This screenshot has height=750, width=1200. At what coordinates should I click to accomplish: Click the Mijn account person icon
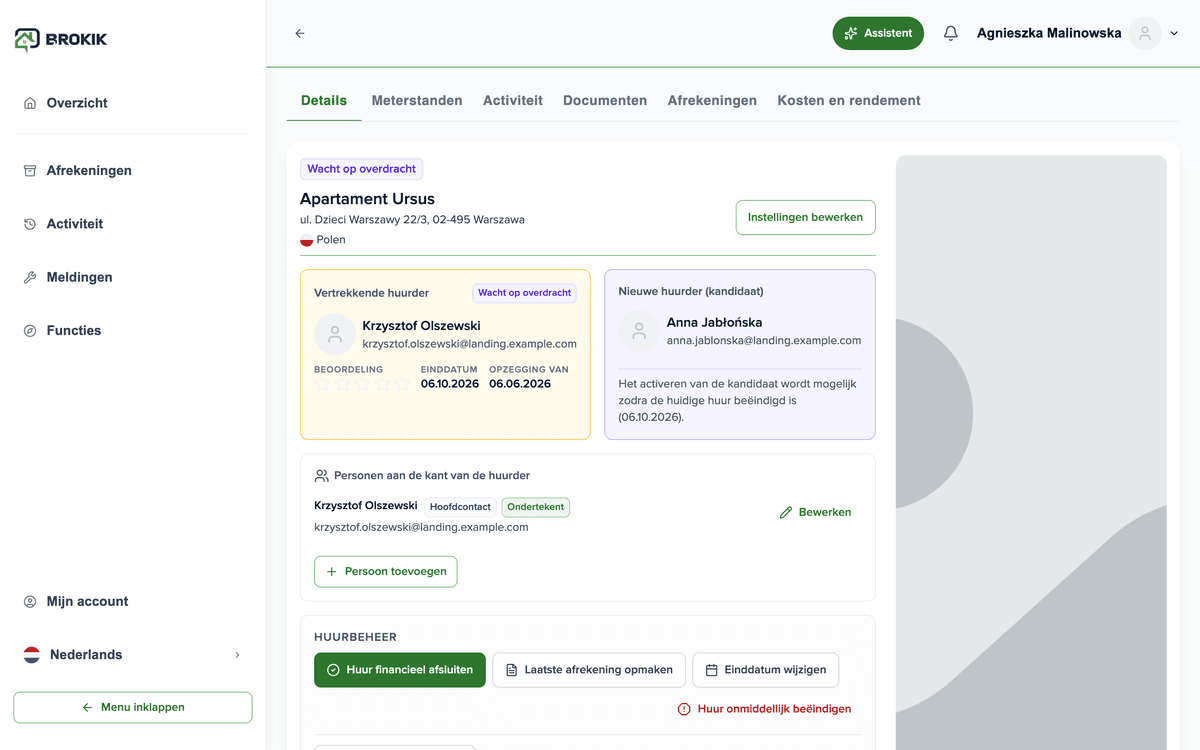[x=30, y=602]
